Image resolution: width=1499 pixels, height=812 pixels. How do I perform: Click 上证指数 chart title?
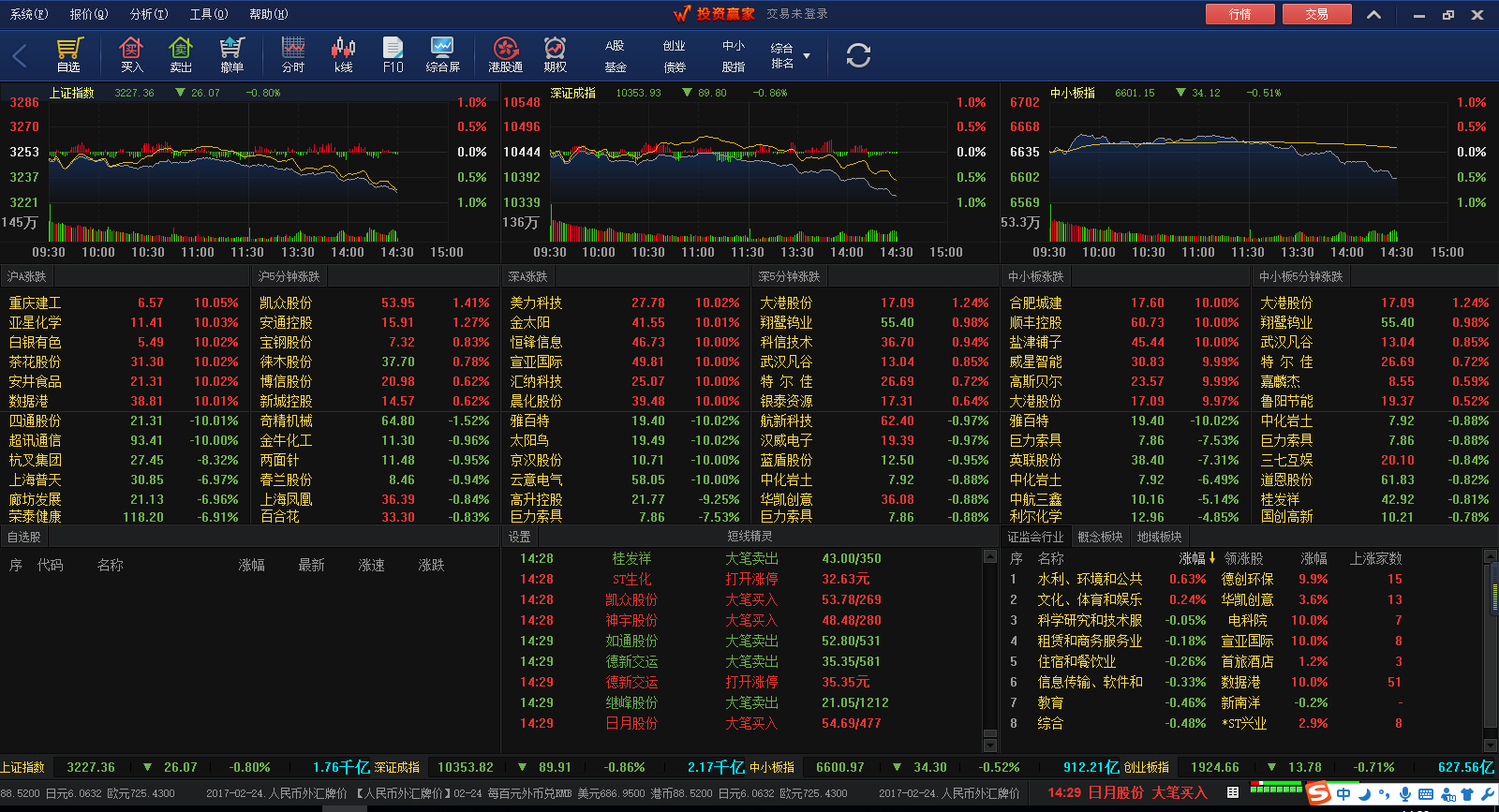[x=72, y=93]
